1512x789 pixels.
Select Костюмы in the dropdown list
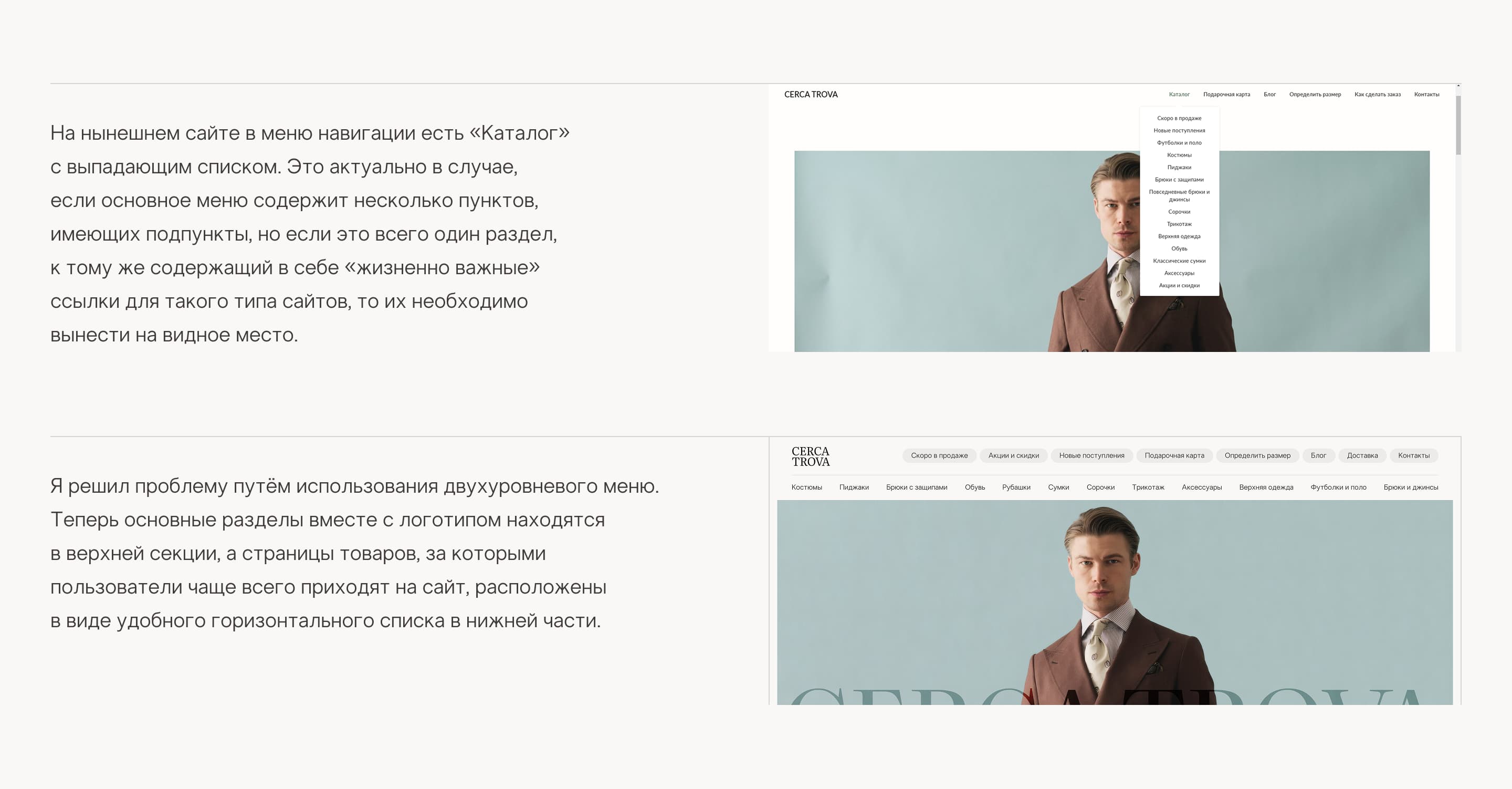(x=1179, y=155)
